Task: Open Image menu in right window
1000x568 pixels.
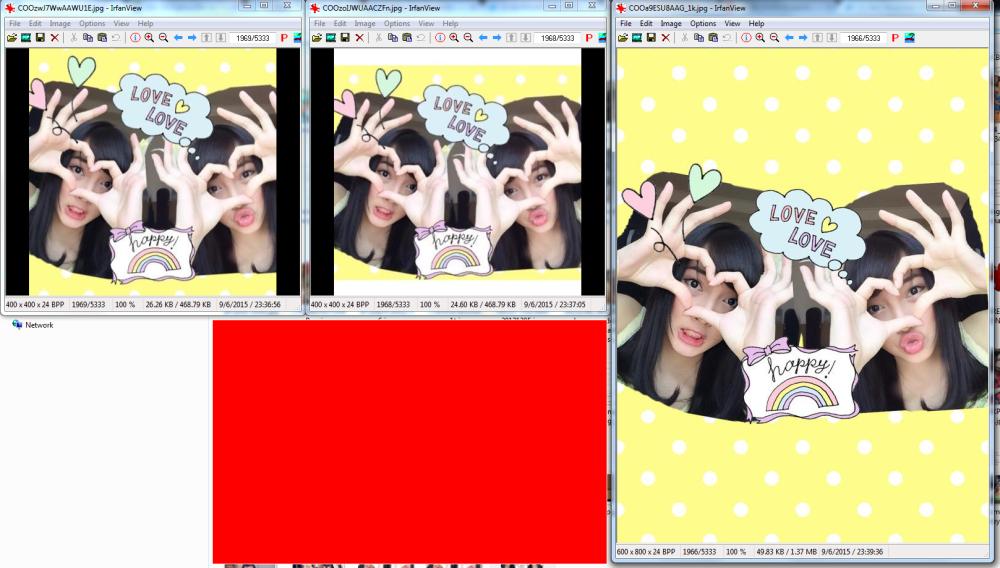Action: [671, 23]
